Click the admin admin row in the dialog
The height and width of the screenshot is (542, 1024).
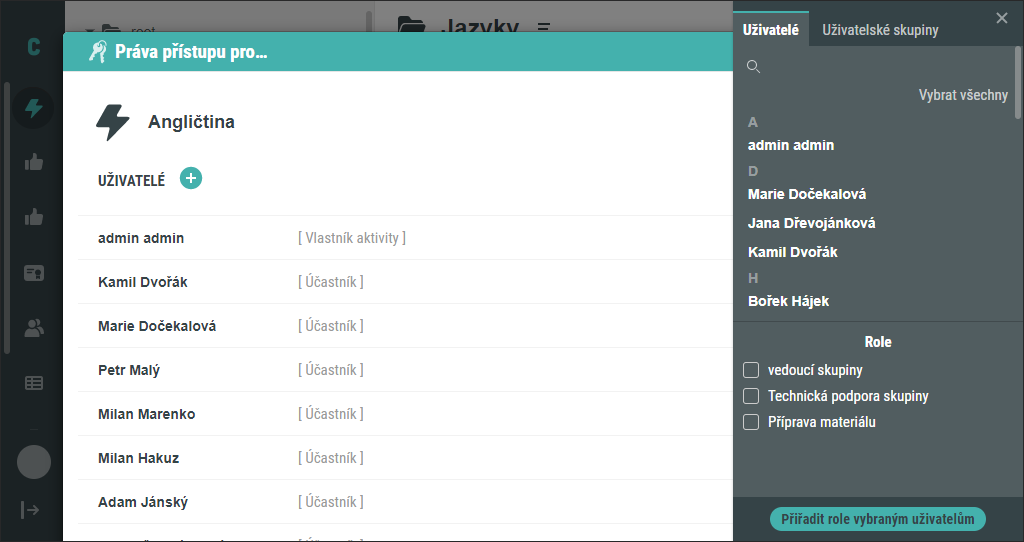(x=406, y=238)
